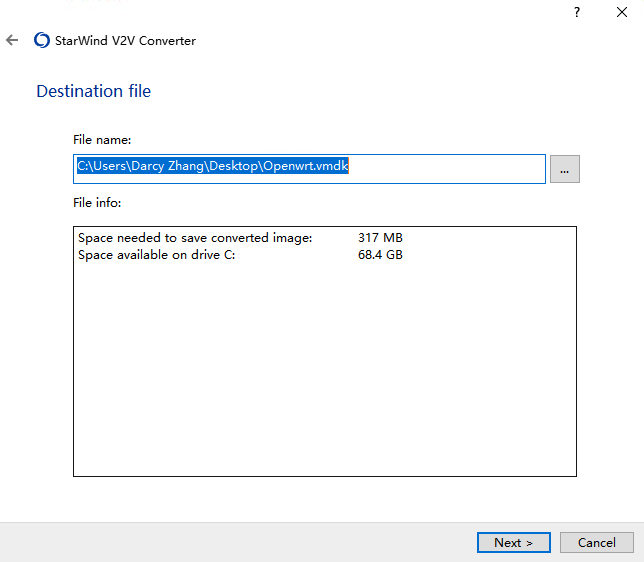Click the StarWind V2V Converter logo icon
The image size is (644, 562).
(x=42, y=40)
